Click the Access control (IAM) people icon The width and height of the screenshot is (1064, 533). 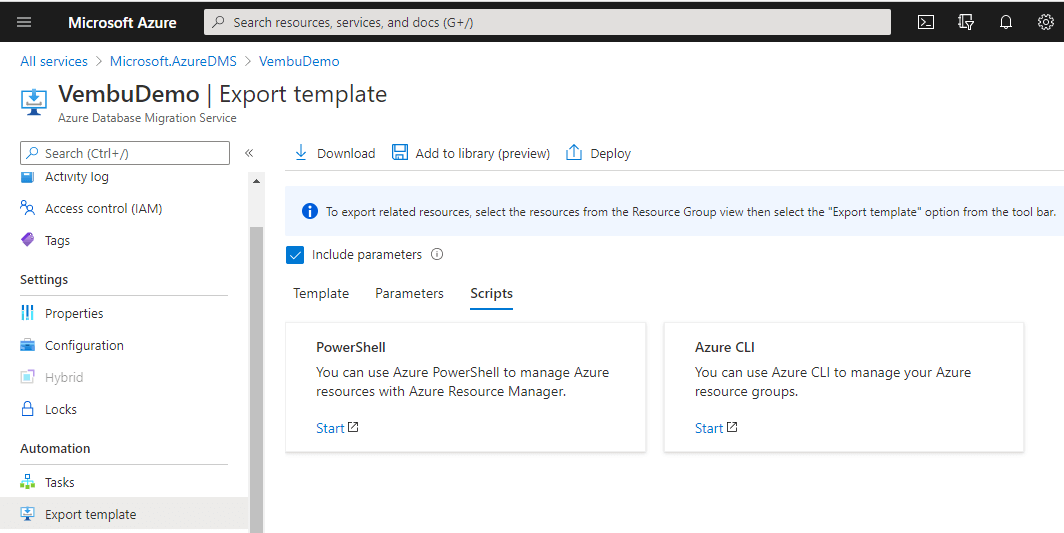[28, 208]
